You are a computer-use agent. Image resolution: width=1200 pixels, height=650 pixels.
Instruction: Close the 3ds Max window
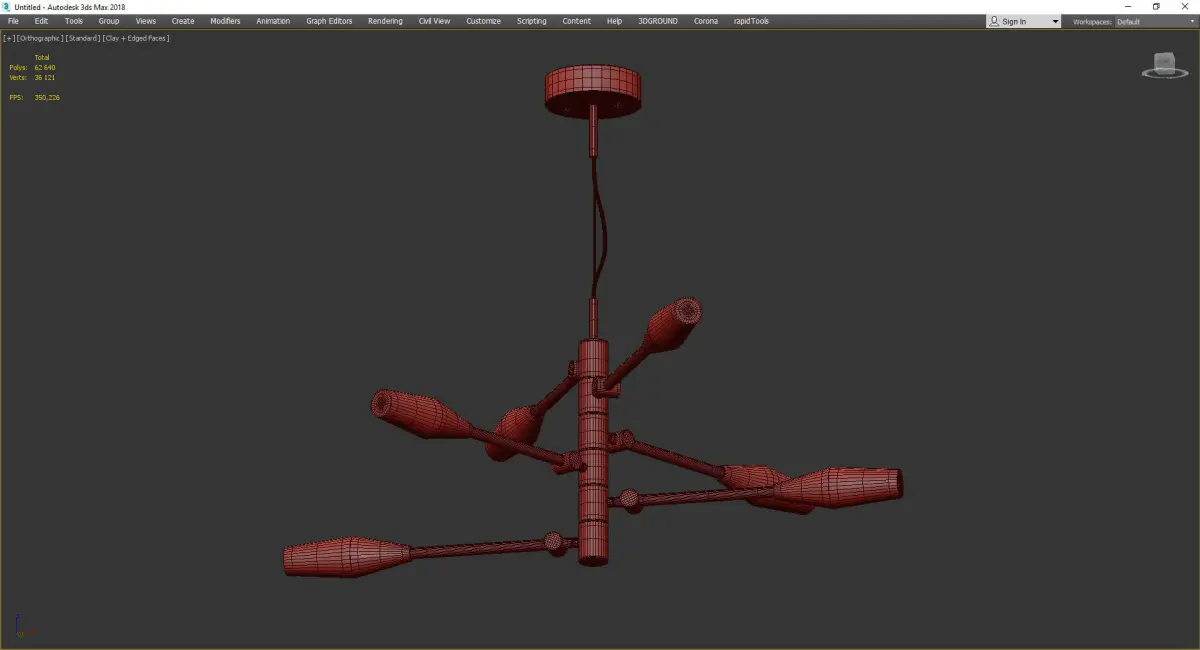click(x=1185, y=6)
